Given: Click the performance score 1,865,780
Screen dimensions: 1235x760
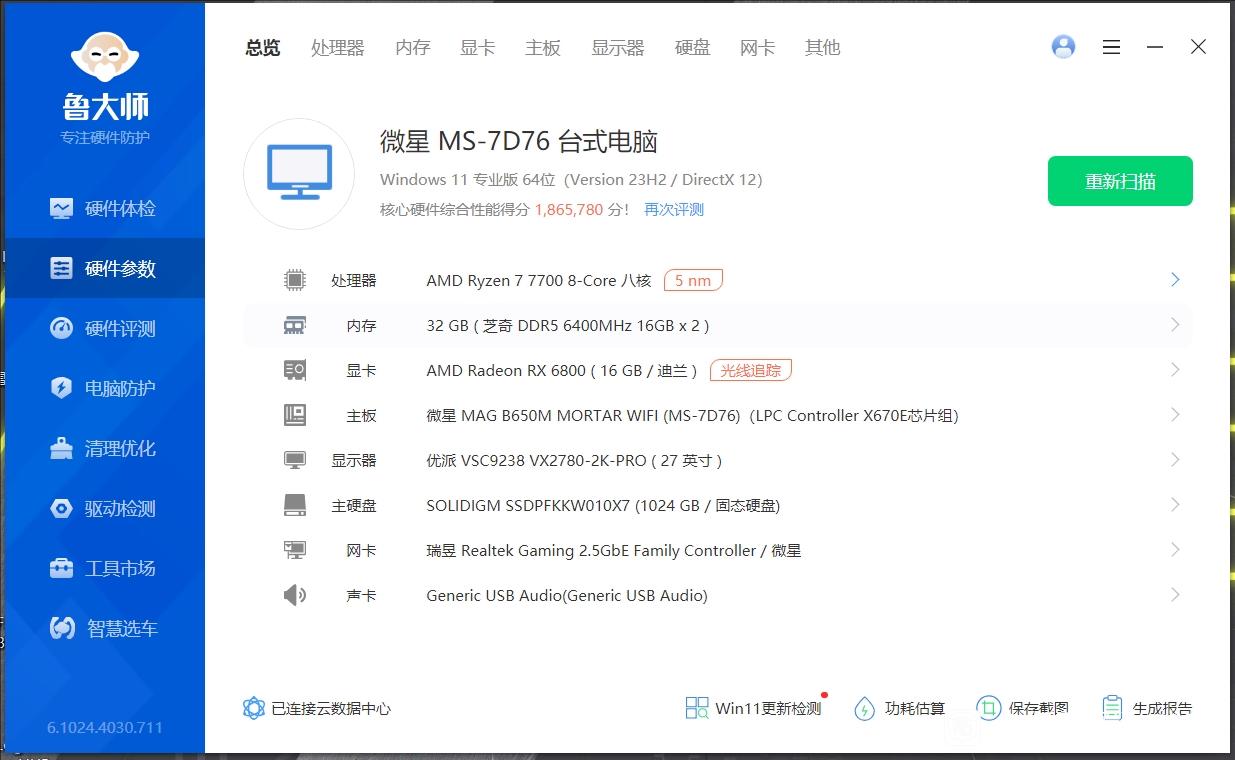Looking at the screenshot, I should click(569, 210).
